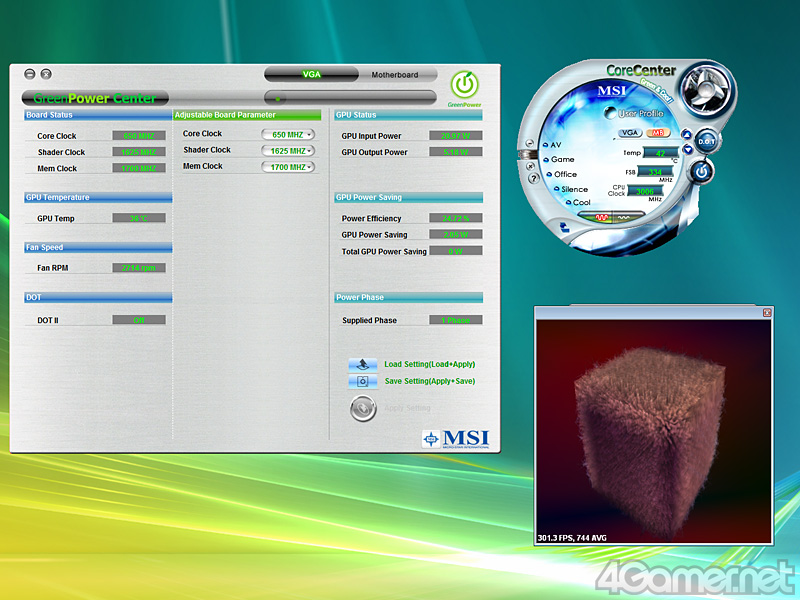Click the Load Setting(Load+Apply) link
This screenshot has width=800, height=600.
click(430, 364)
